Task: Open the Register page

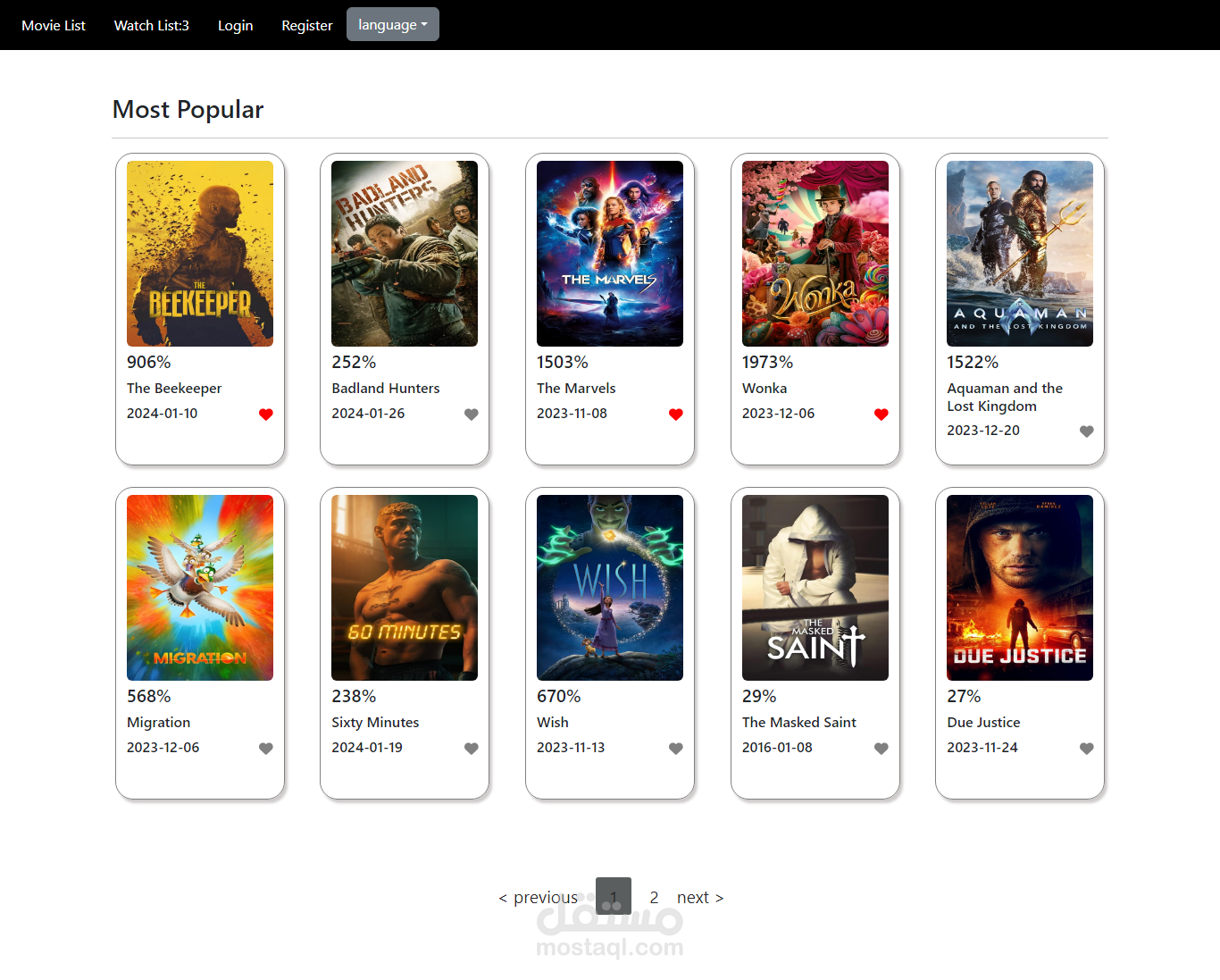Action: [307, 26]
